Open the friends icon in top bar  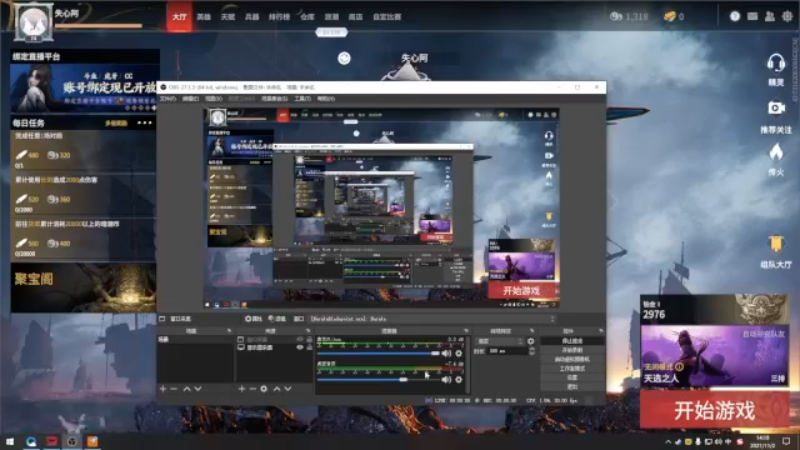click(770, 16)
